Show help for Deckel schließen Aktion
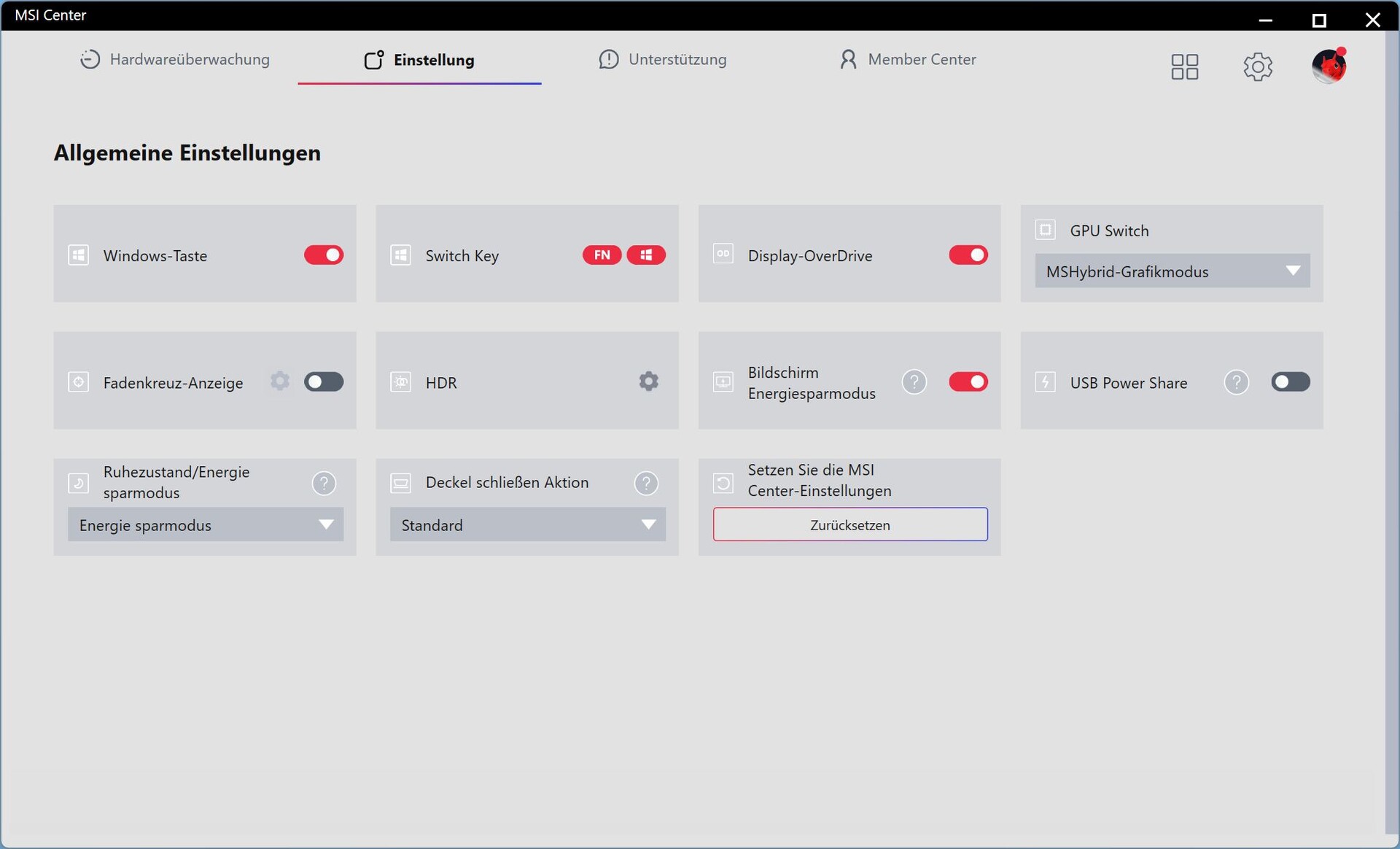1400x849 pixels. [646, 483]
